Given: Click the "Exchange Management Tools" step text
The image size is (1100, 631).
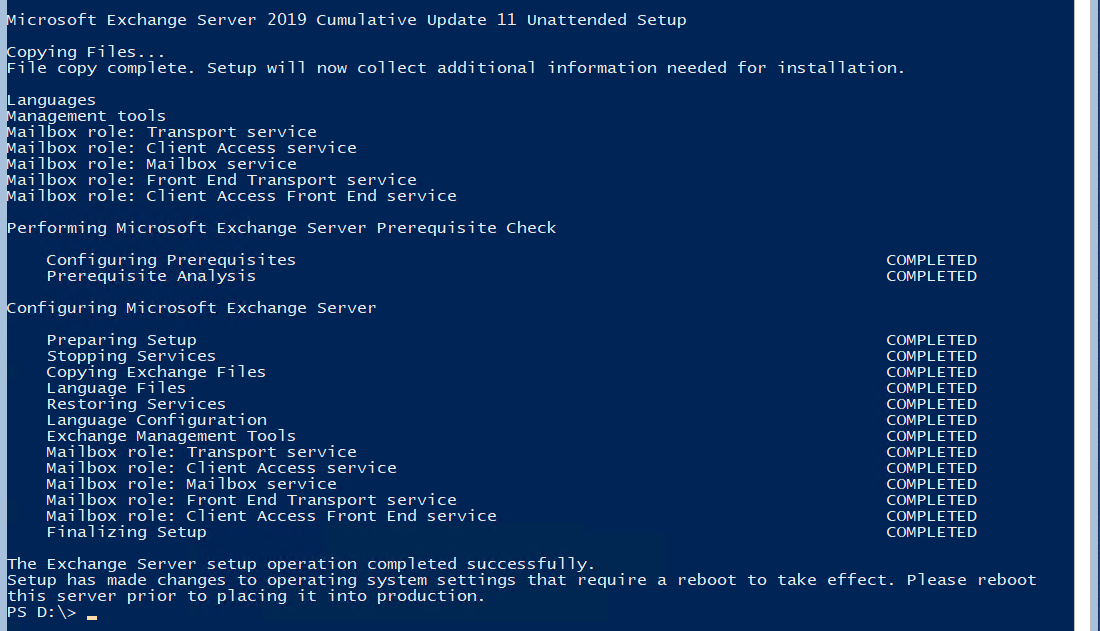Looking at the screenshot, I should coord(171,436).
